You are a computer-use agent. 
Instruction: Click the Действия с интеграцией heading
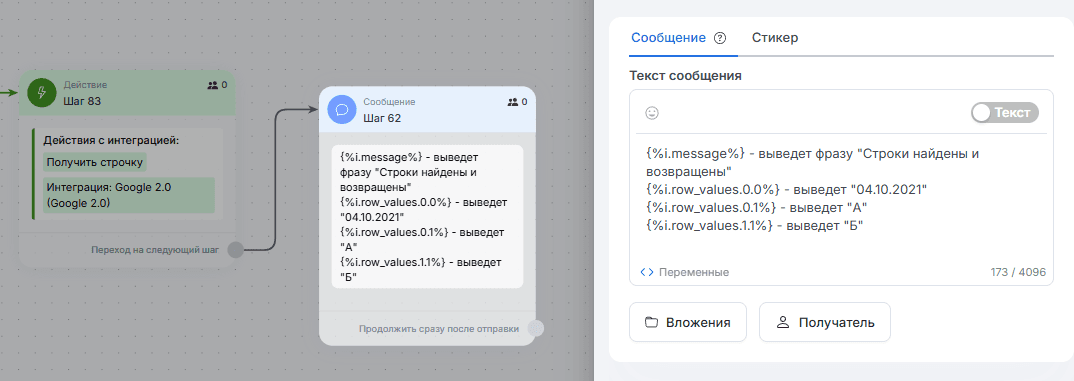click(x=110, y=140)
